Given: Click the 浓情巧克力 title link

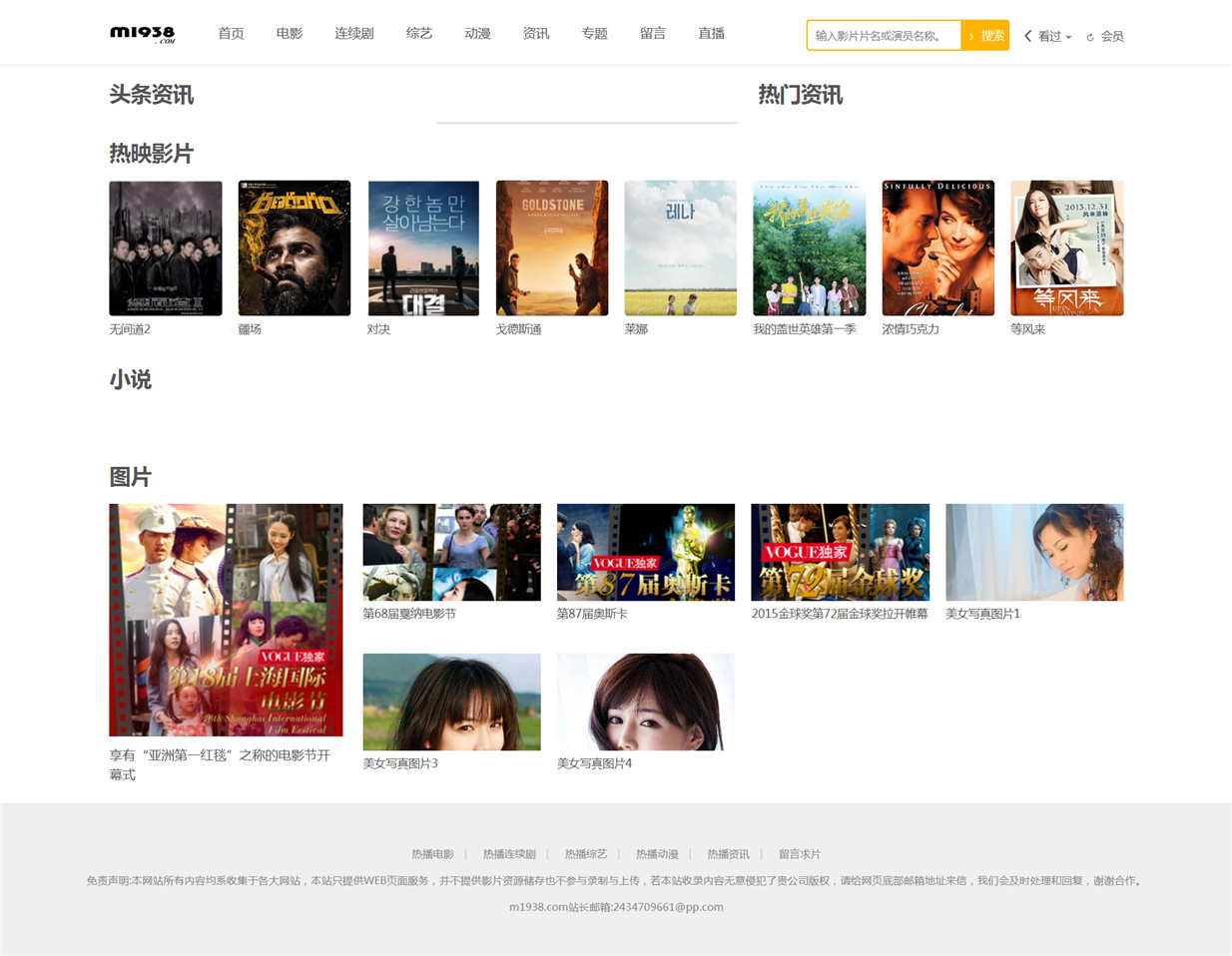Looking at the screenshot, I should click(911, 329).
